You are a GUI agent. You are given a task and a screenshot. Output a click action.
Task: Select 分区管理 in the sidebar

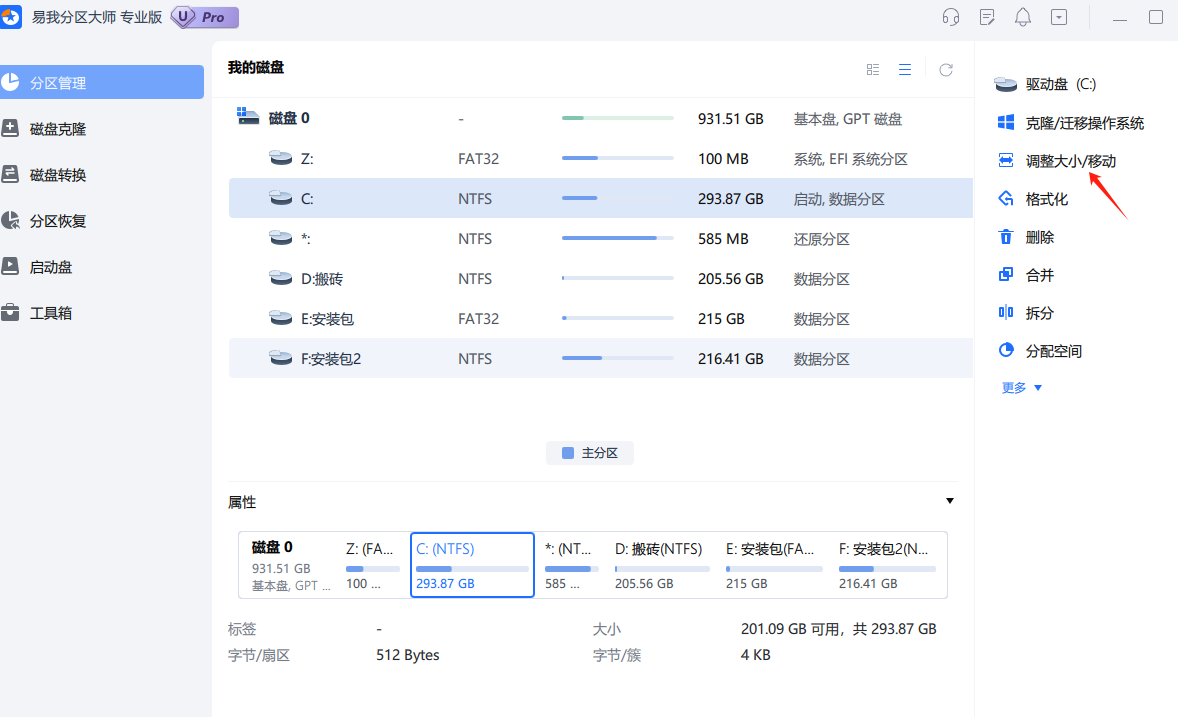pyautogui.click(x=101, y=82)
